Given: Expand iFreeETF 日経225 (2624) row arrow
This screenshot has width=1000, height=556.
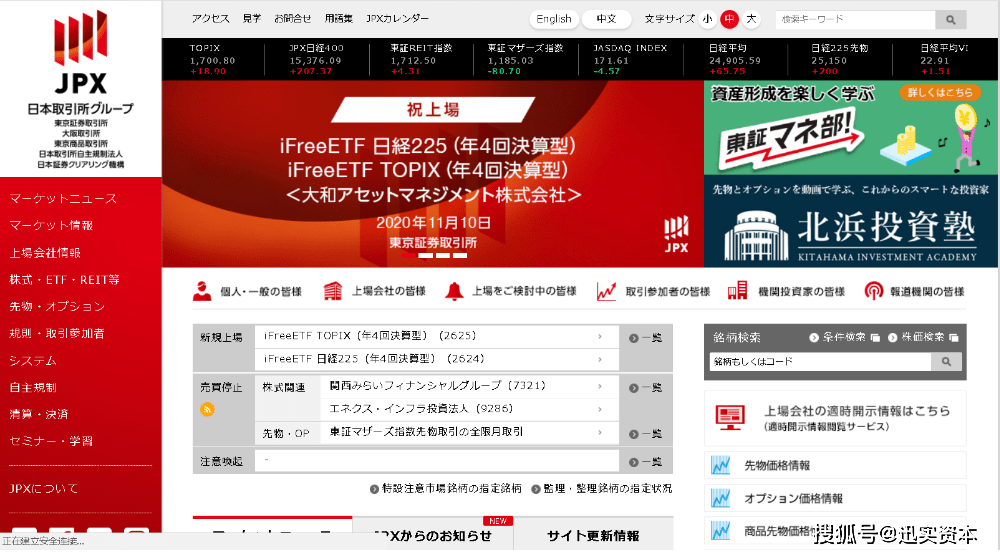Looking at the screenshot, I should (x=599, y=359).
